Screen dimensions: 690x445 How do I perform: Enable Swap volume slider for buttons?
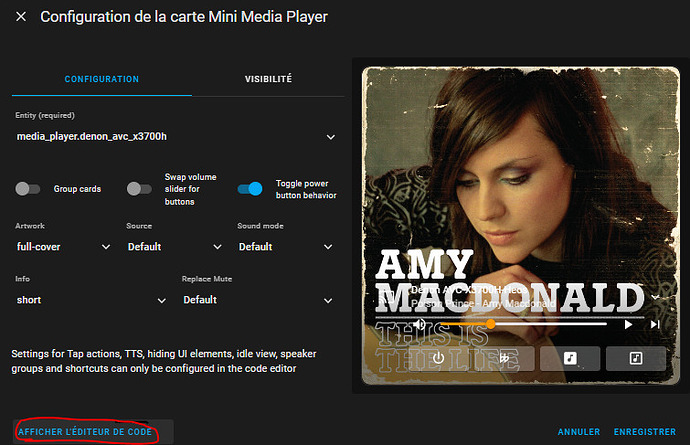139,189
